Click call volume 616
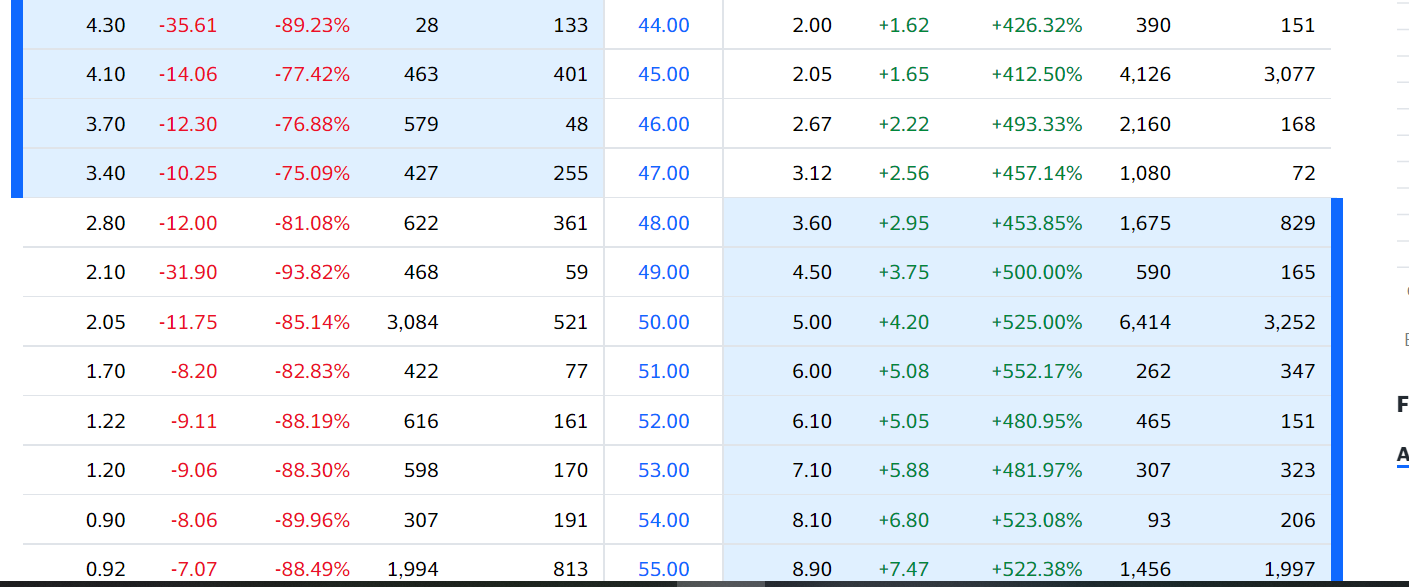The image size is (1409, 587). 421,421
